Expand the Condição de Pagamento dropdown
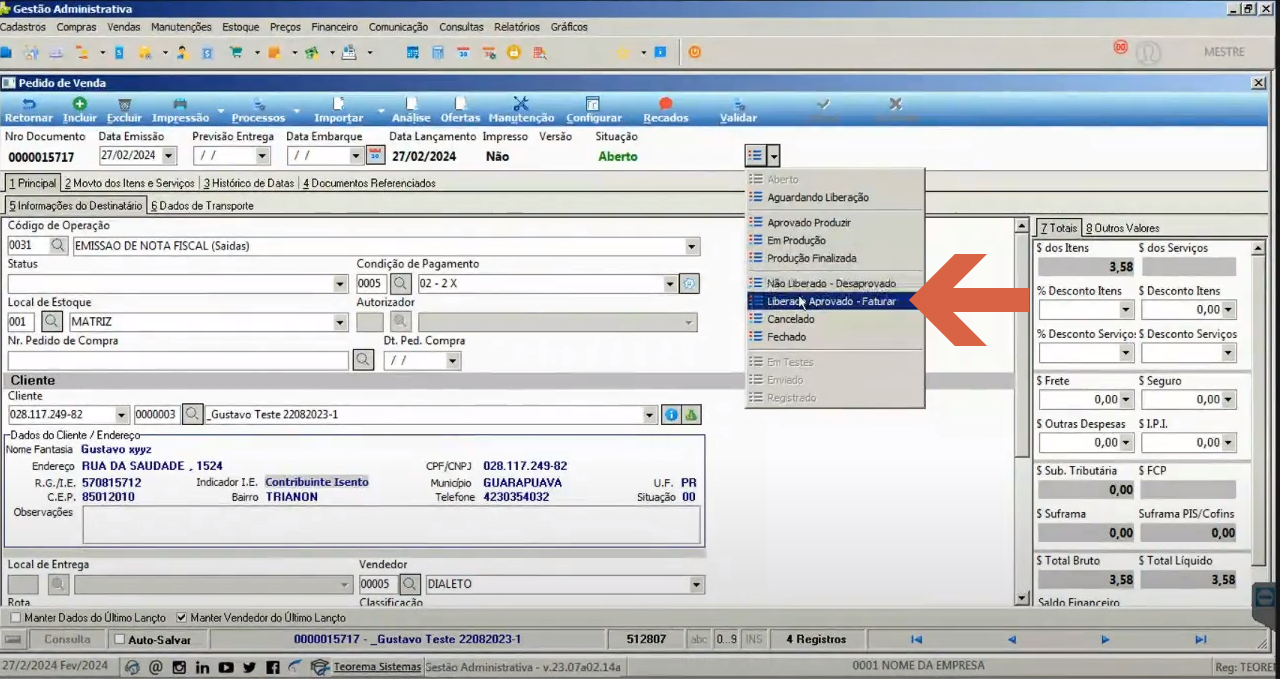The height and width of the screenshot is (679, 1280). [671, 284]
